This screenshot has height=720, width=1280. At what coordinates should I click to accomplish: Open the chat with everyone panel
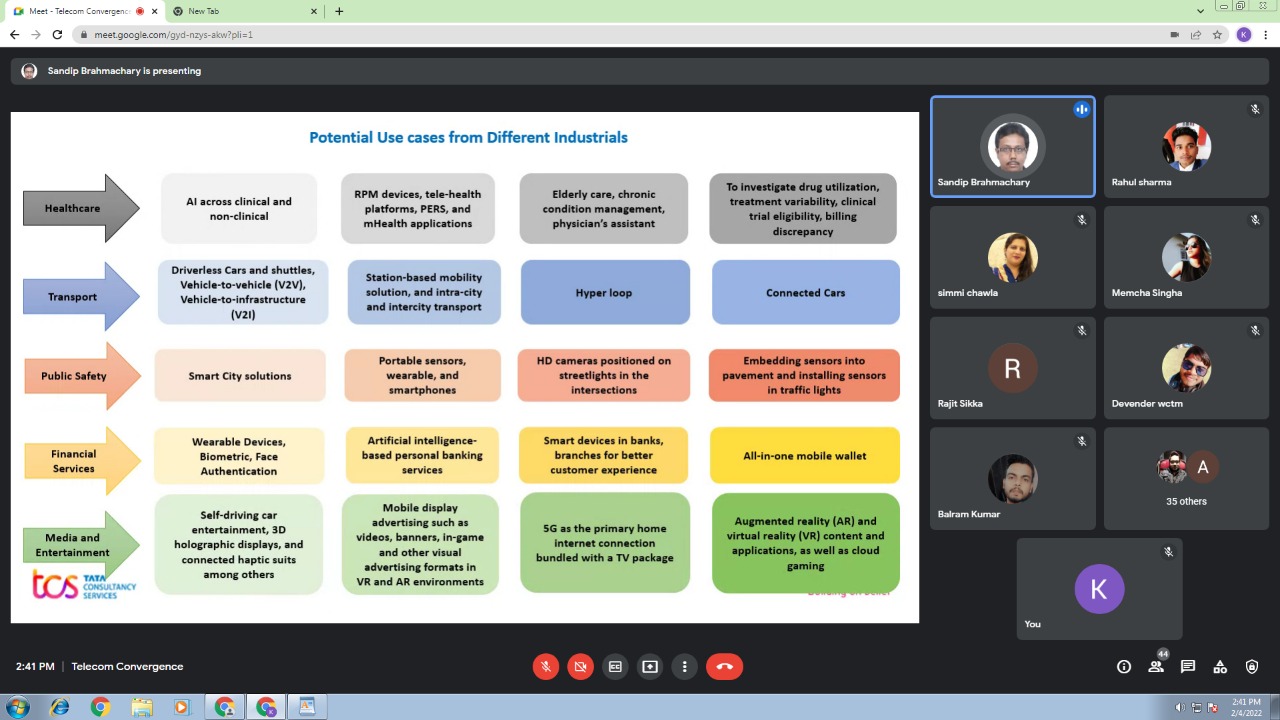1188,667
